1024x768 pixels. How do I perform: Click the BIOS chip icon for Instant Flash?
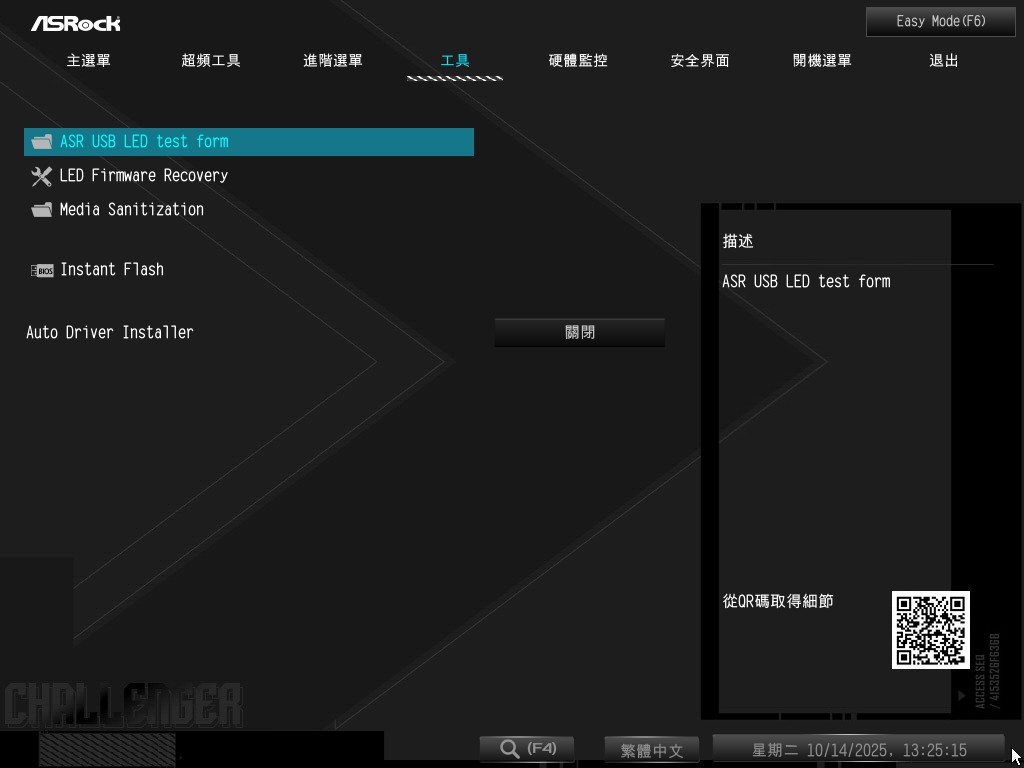coord(41,270)
